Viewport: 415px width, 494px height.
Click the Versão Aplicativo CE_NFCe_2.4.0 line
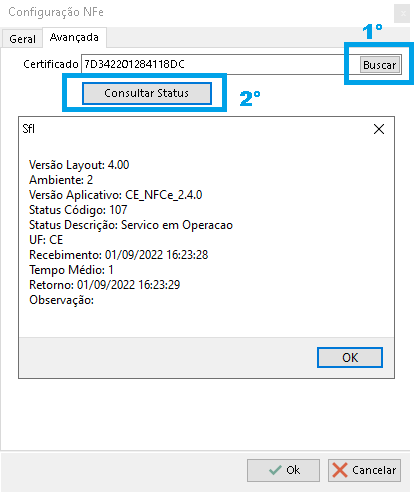tap(116, 195)
